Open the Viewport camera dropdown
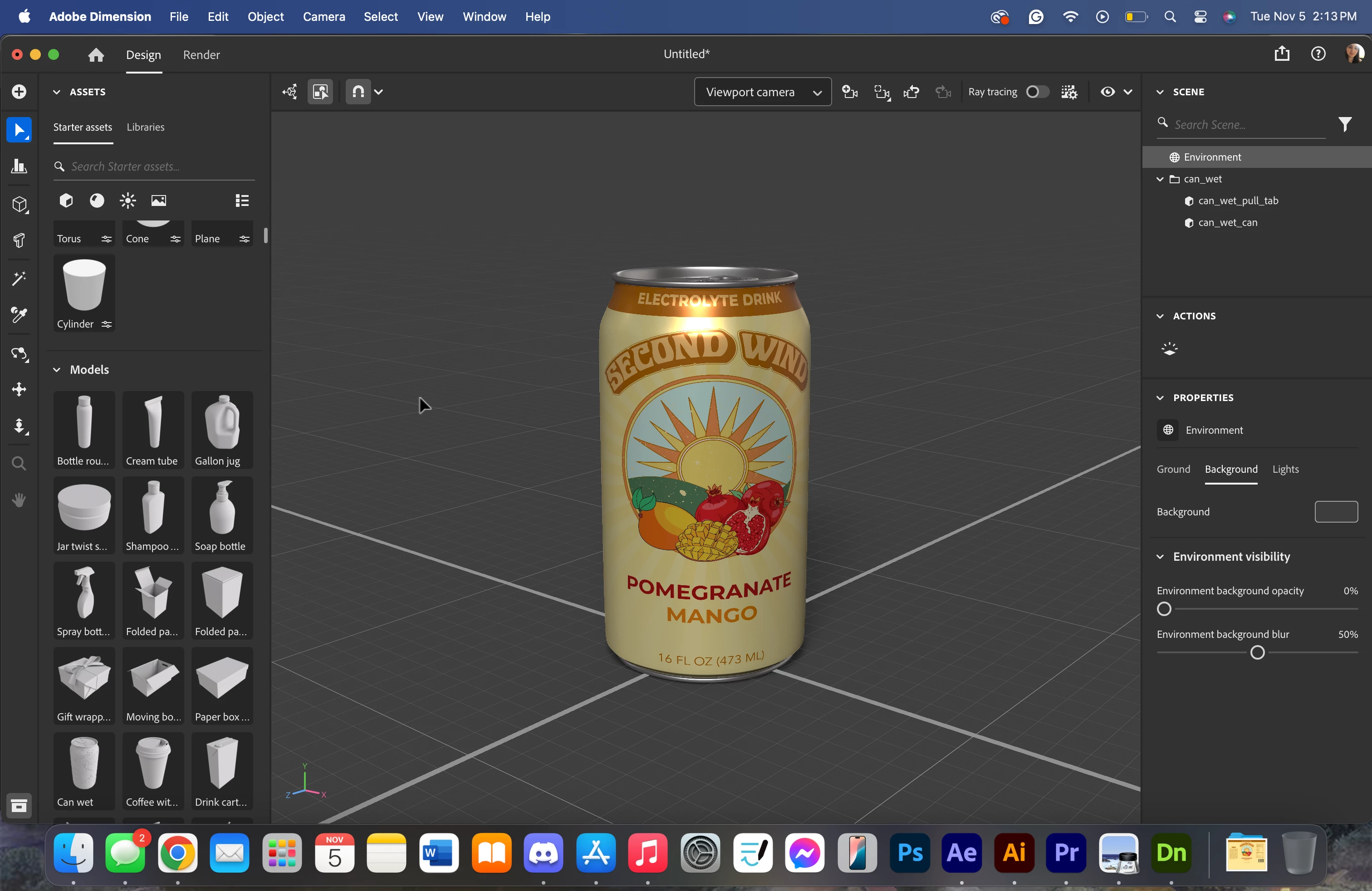The width and height of the screenshot is (1372, 891). click(x=762, y=92)
